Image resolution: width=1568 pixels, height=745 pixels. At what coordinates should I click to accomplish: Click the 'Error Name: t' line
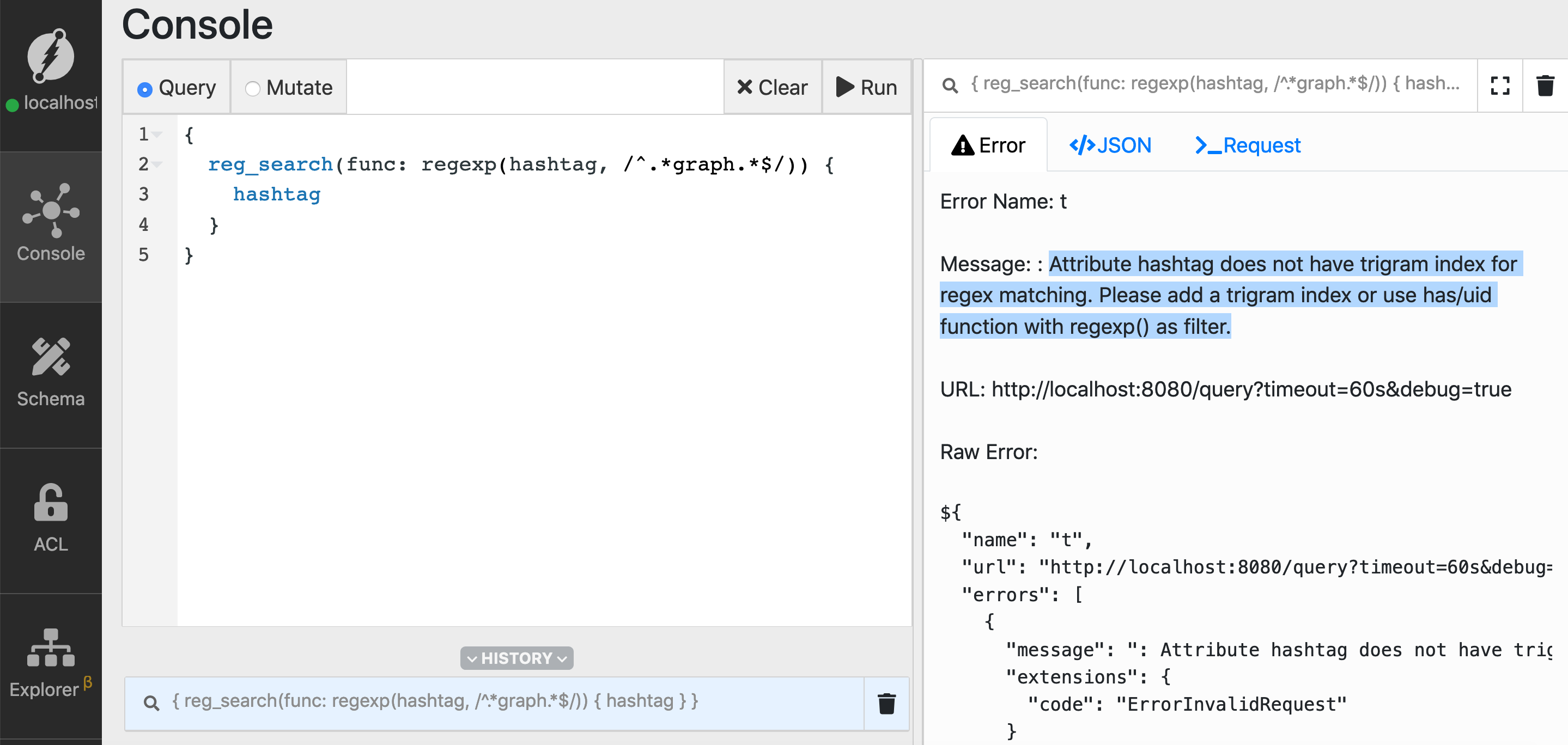[1003, 201]
